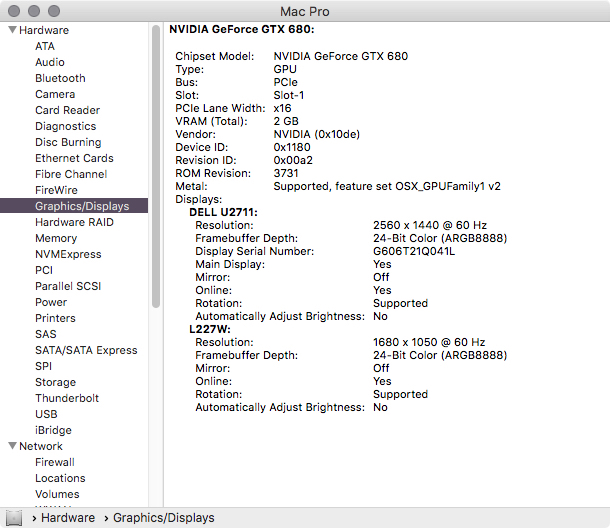Open the Bluetooth hardware category
Image resolution: width=610 pixels, height=528 pixels.
[60, 78]
